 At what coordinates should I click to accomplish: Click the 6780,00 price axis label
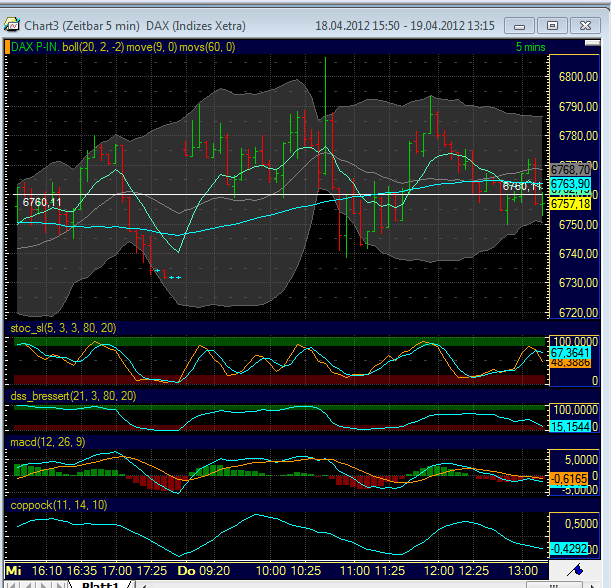(578, 136)
